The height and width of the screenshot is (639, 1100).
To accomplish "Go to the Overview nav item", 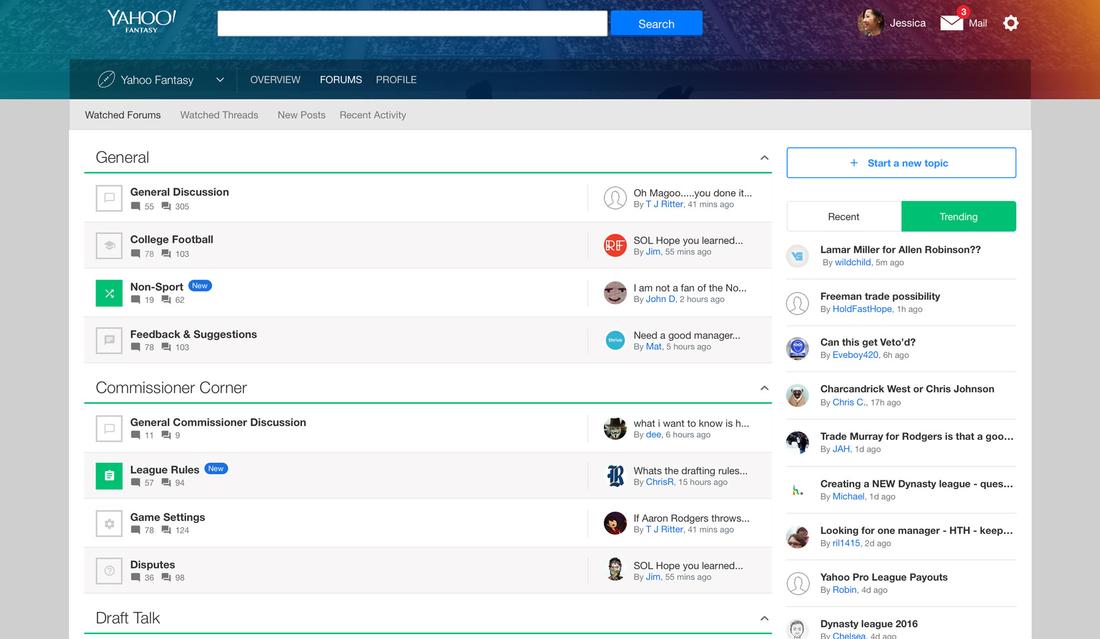I will pyautogui.click(x=275, y=80).
